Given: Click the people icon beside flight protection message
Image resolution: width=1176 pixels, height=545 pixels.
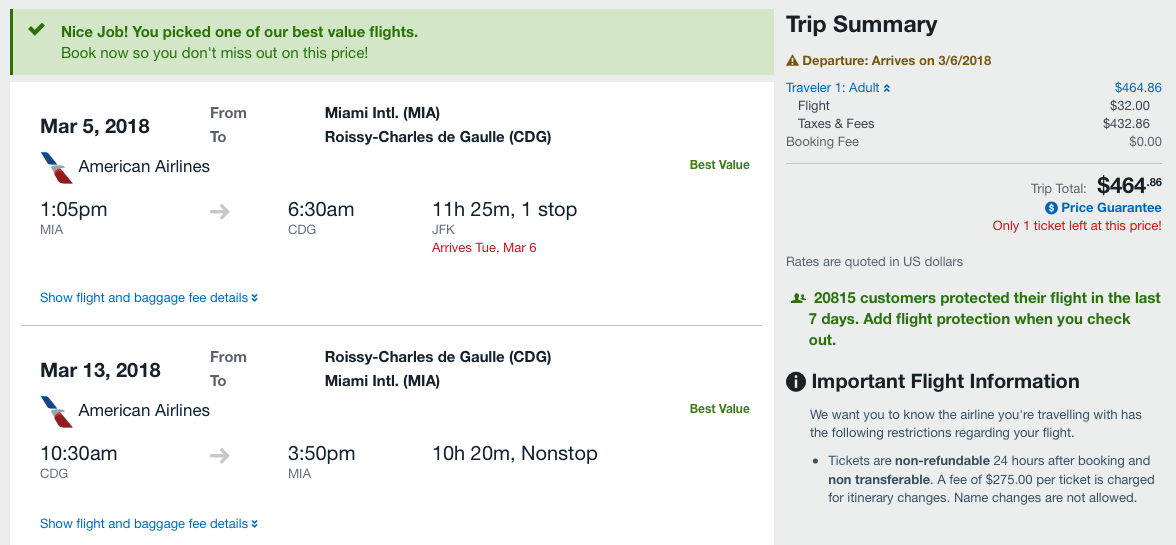Looking at the screenshot, I should [x=798, y=298].
